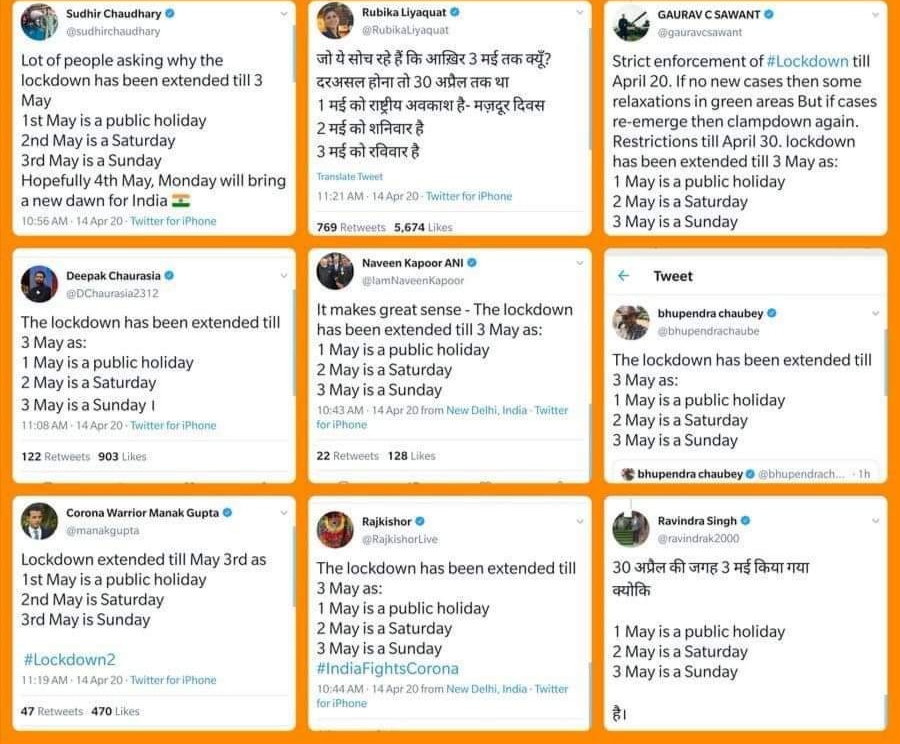Open the #Lockdown2 hashtag link
Screen dimensions: 900x744
pyautogui.click(x=69, y=659)
